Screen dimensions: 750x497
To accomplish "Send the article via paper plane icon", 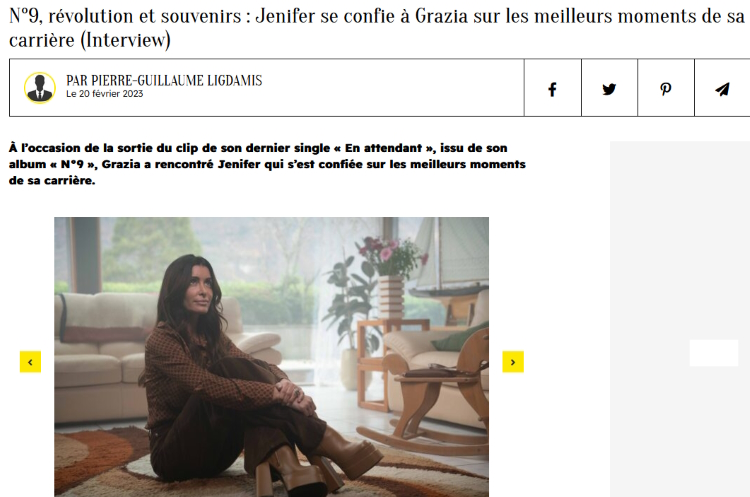I will (722, 88).
